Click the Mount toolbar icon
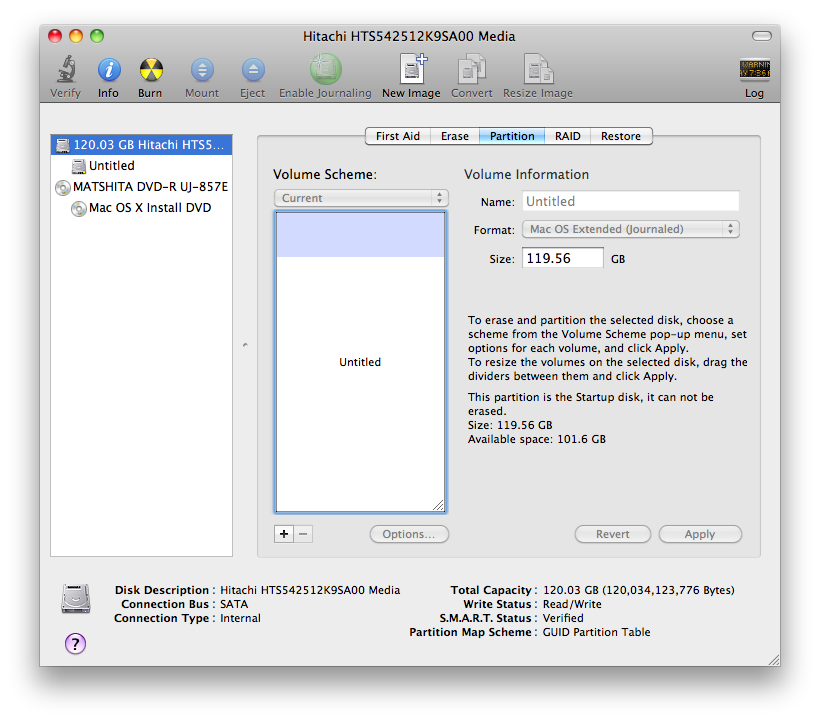Screen dimensions: 820x721 pyautogui.click(x=202, y=70)
